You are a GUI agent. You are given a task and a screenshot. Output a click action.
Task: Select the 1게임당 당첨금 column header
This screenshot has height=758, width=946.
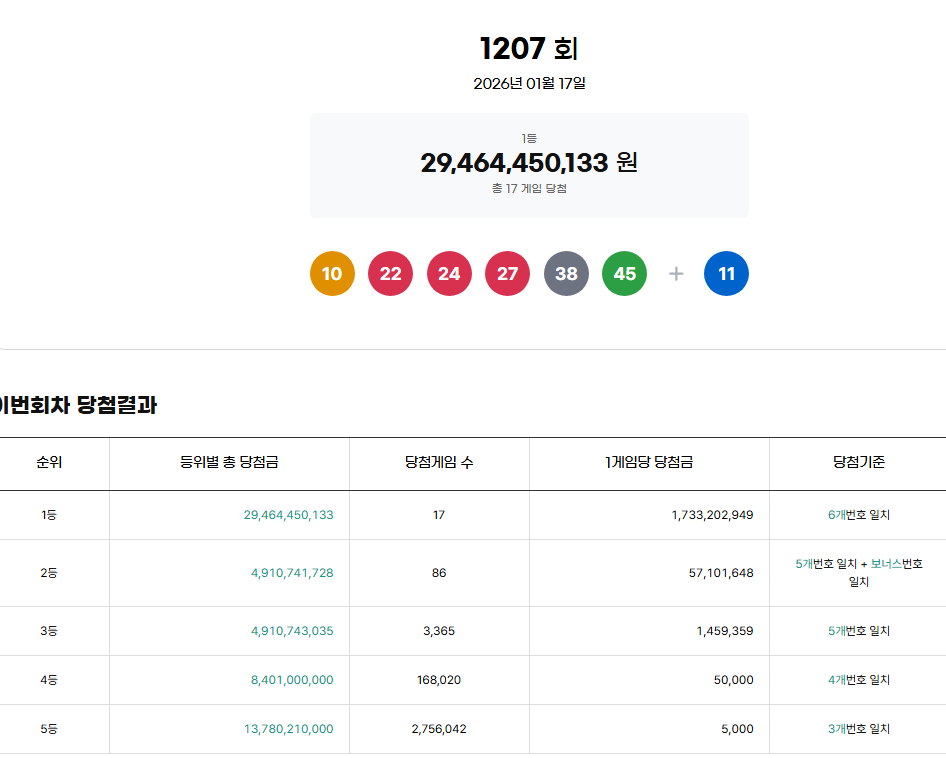coord(649,462)
